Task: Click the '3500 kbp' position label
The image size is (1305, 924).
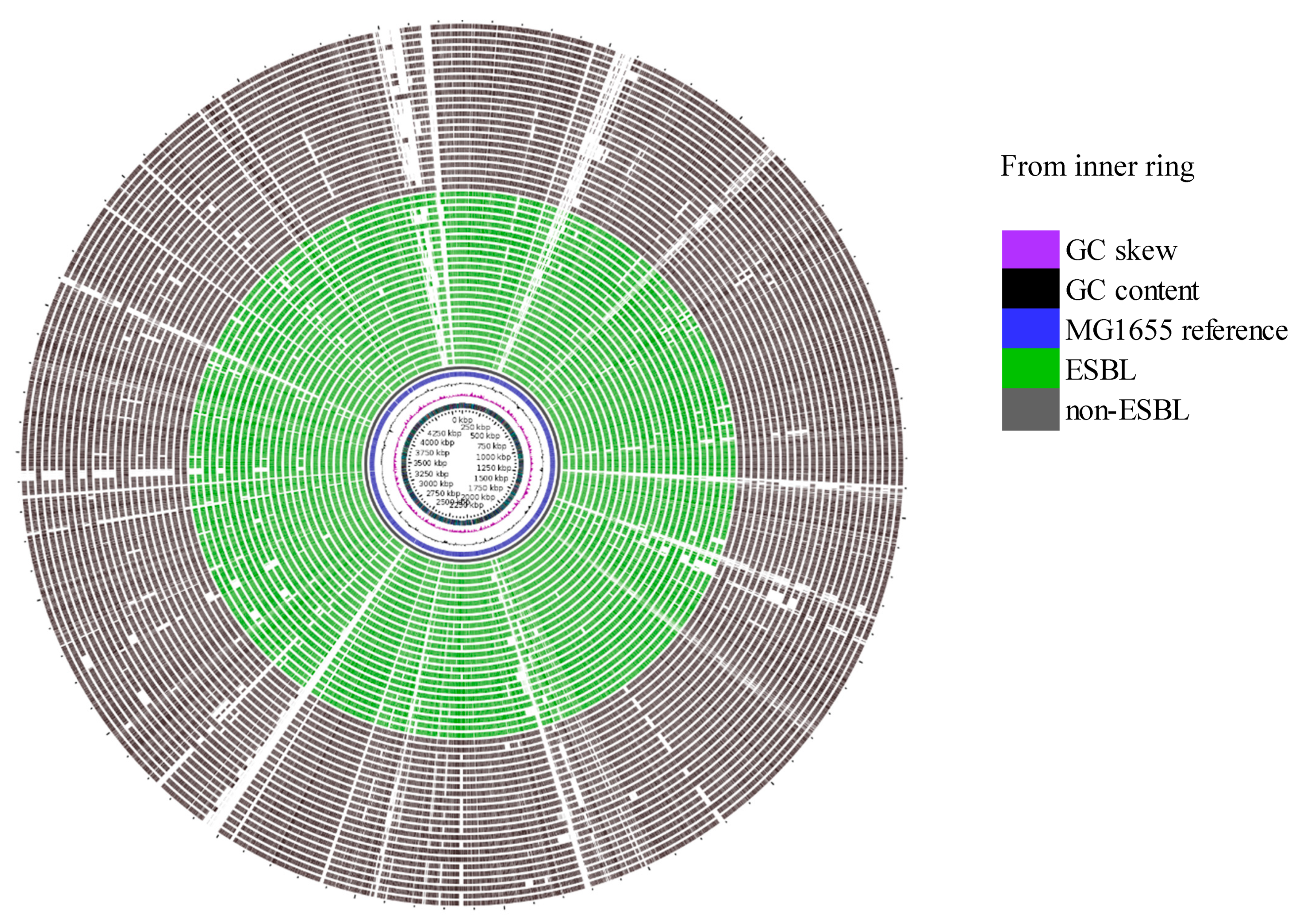Action: coord(430,463)
